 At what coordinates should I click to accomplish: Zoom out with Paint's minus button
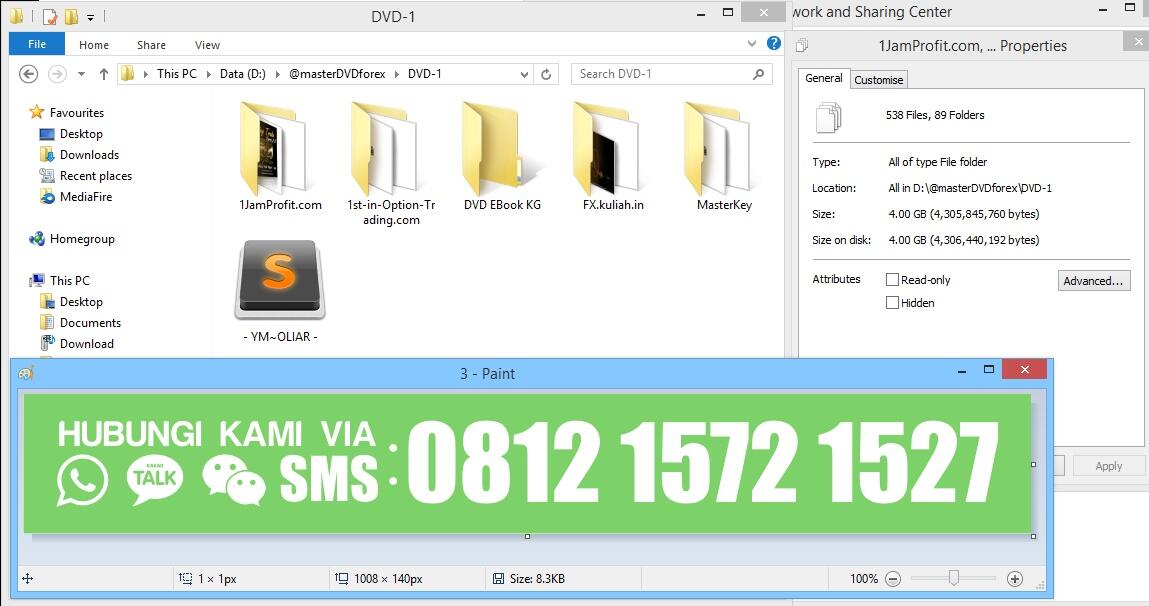[893, 579]
